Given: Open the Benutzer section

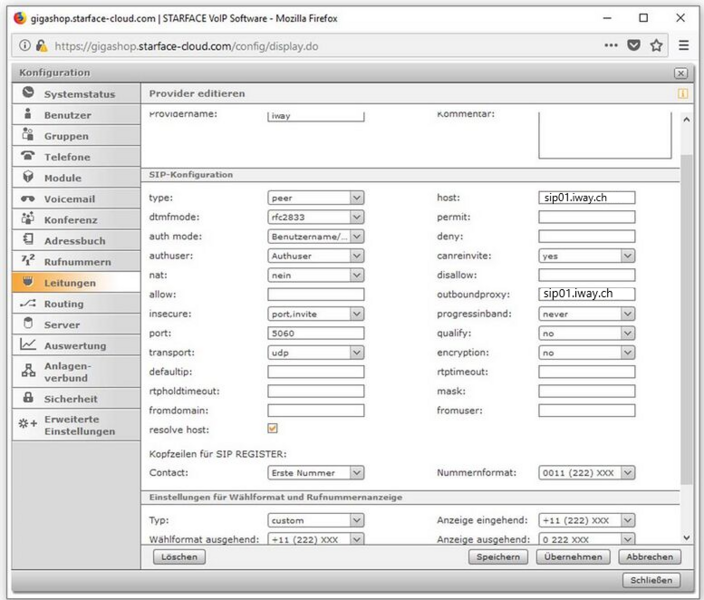Looking at the screenshot, I should pyautogui.click(x=76, y=115).
